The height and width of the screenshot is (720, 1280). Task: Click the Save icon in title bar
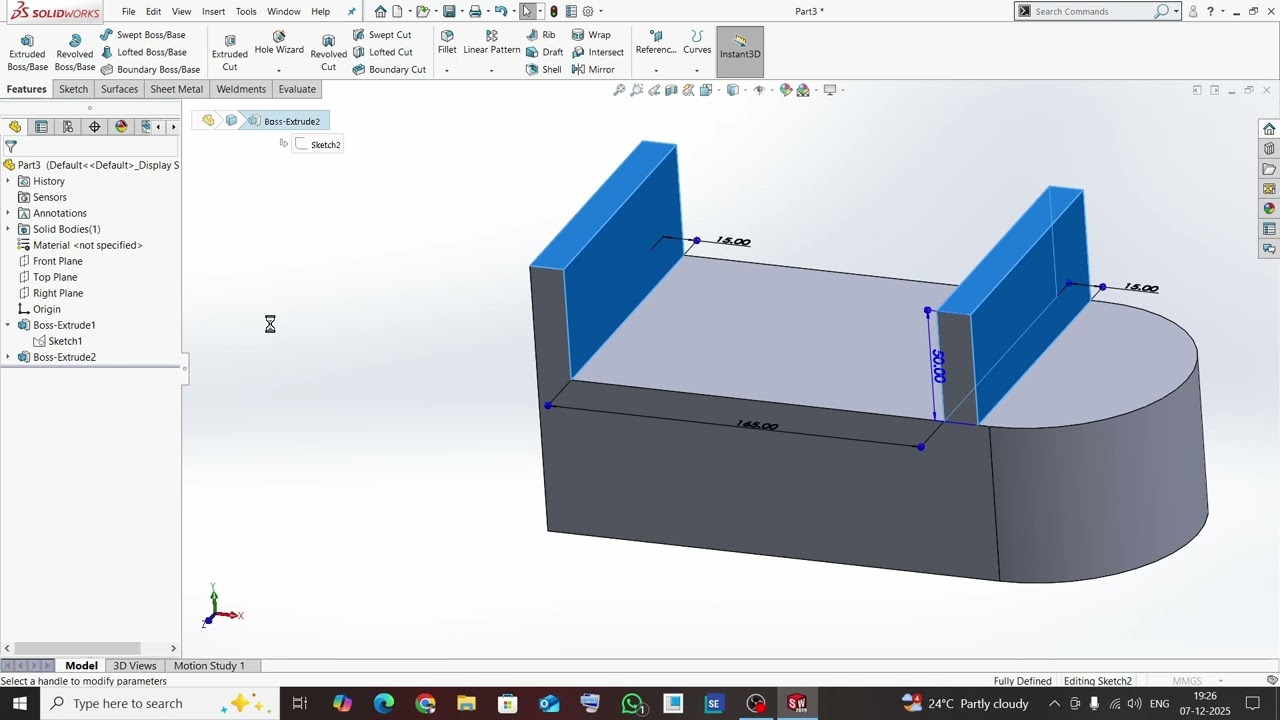pyautogui.click(x=449, y=11)
